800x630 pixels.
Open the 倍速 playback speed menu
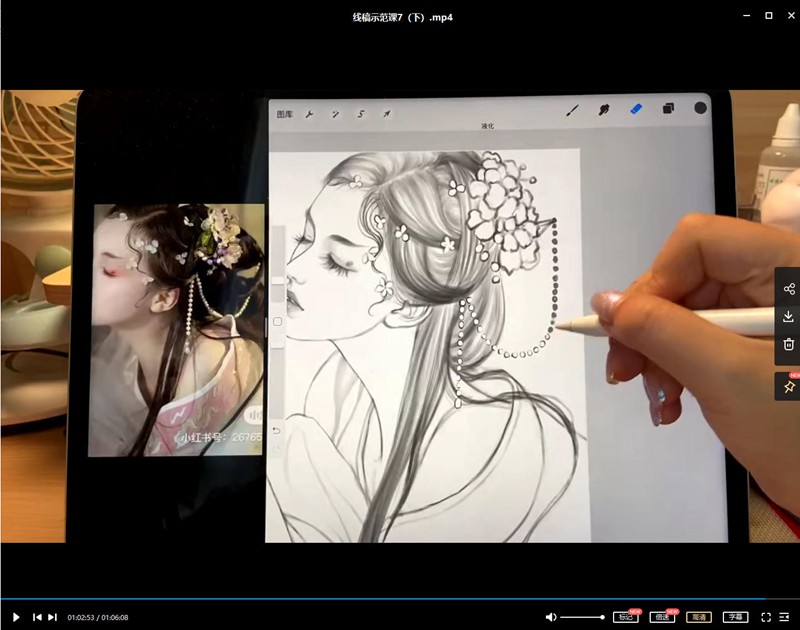662,617
